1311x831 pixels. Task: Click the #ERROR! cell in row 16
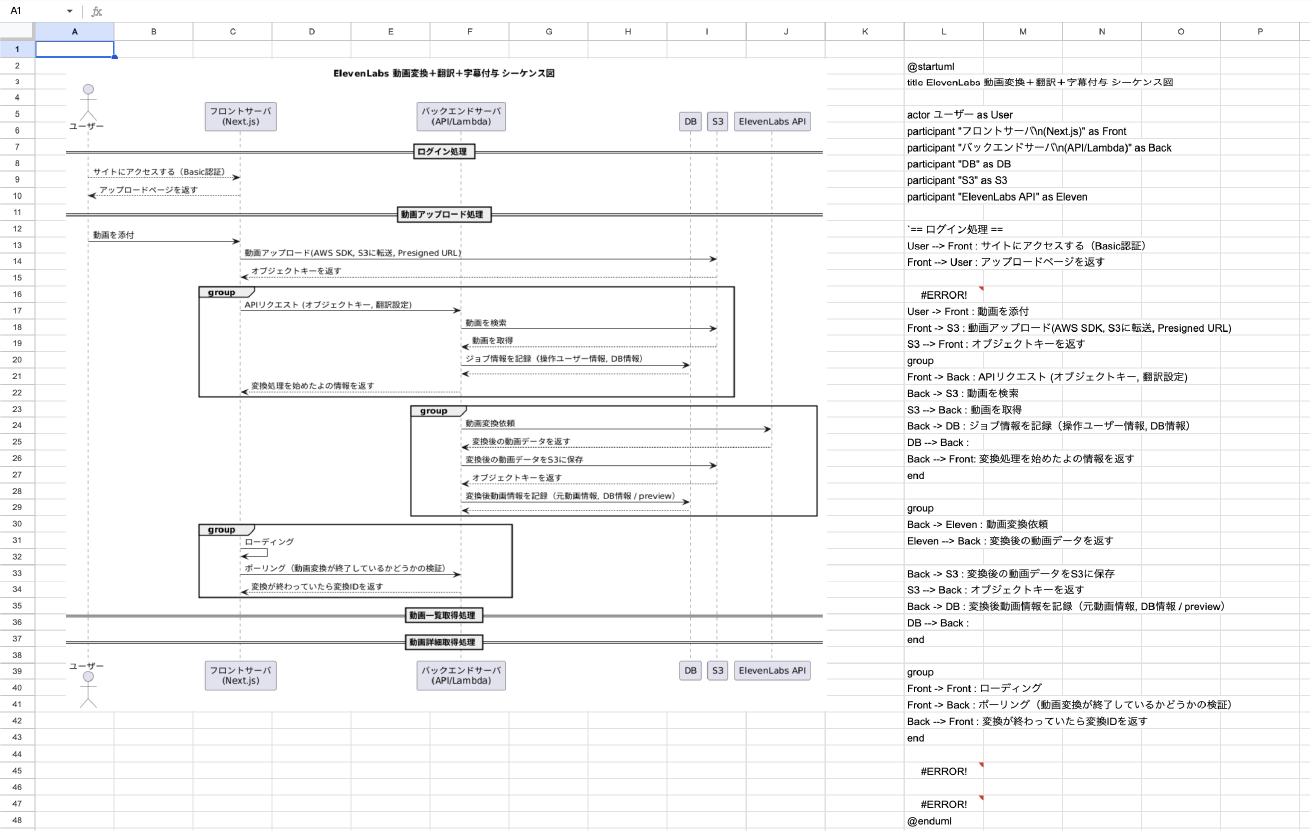[943, 295]
